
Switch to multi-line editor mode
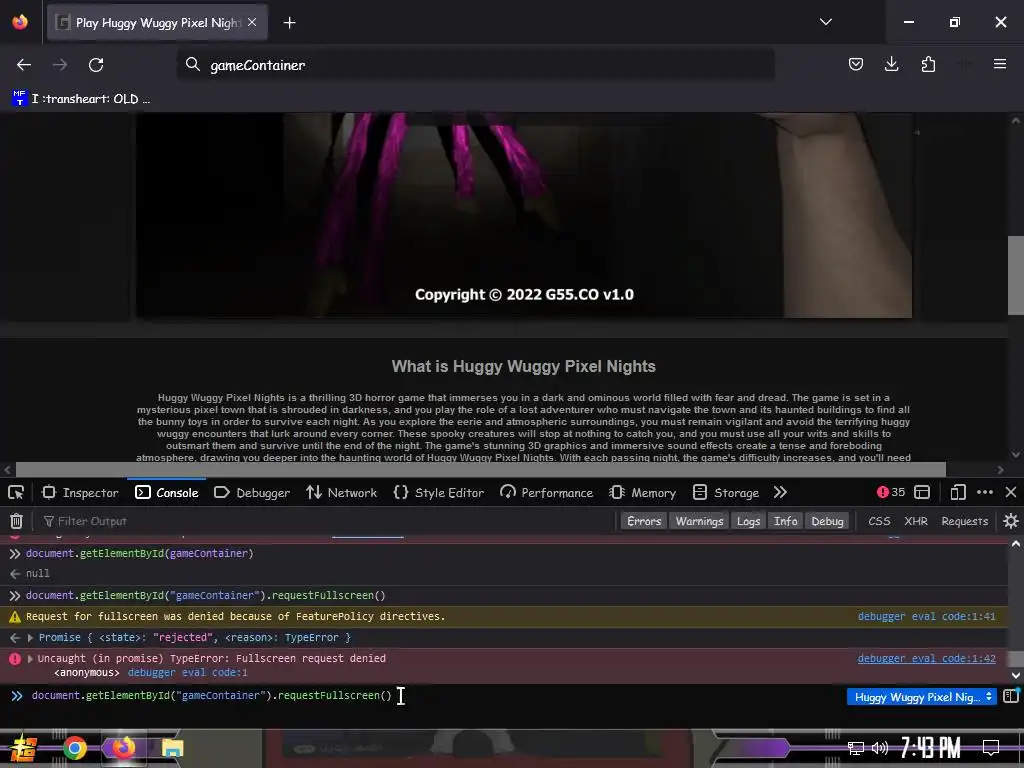pyautogui.click(x=1010, y=696)
